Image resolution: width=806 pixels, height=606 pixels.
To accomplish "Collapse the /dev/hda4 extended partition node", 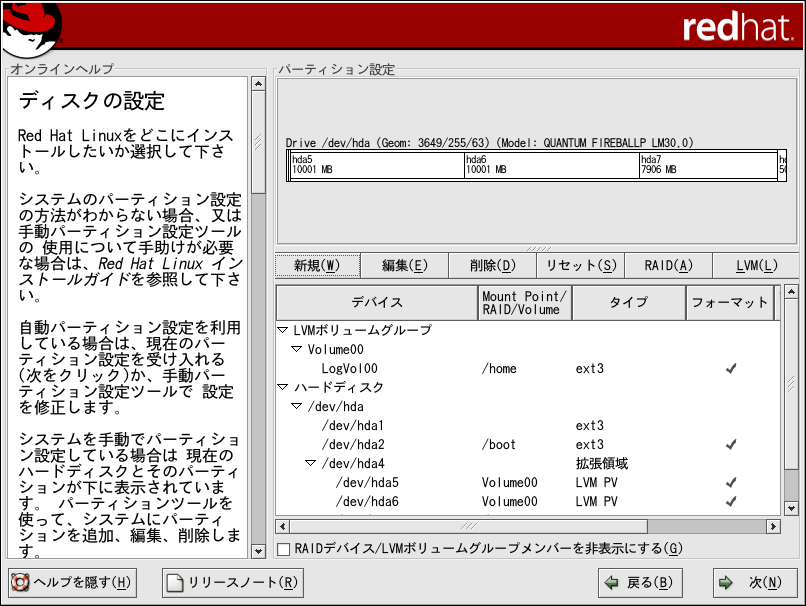I will pos(311,463).
